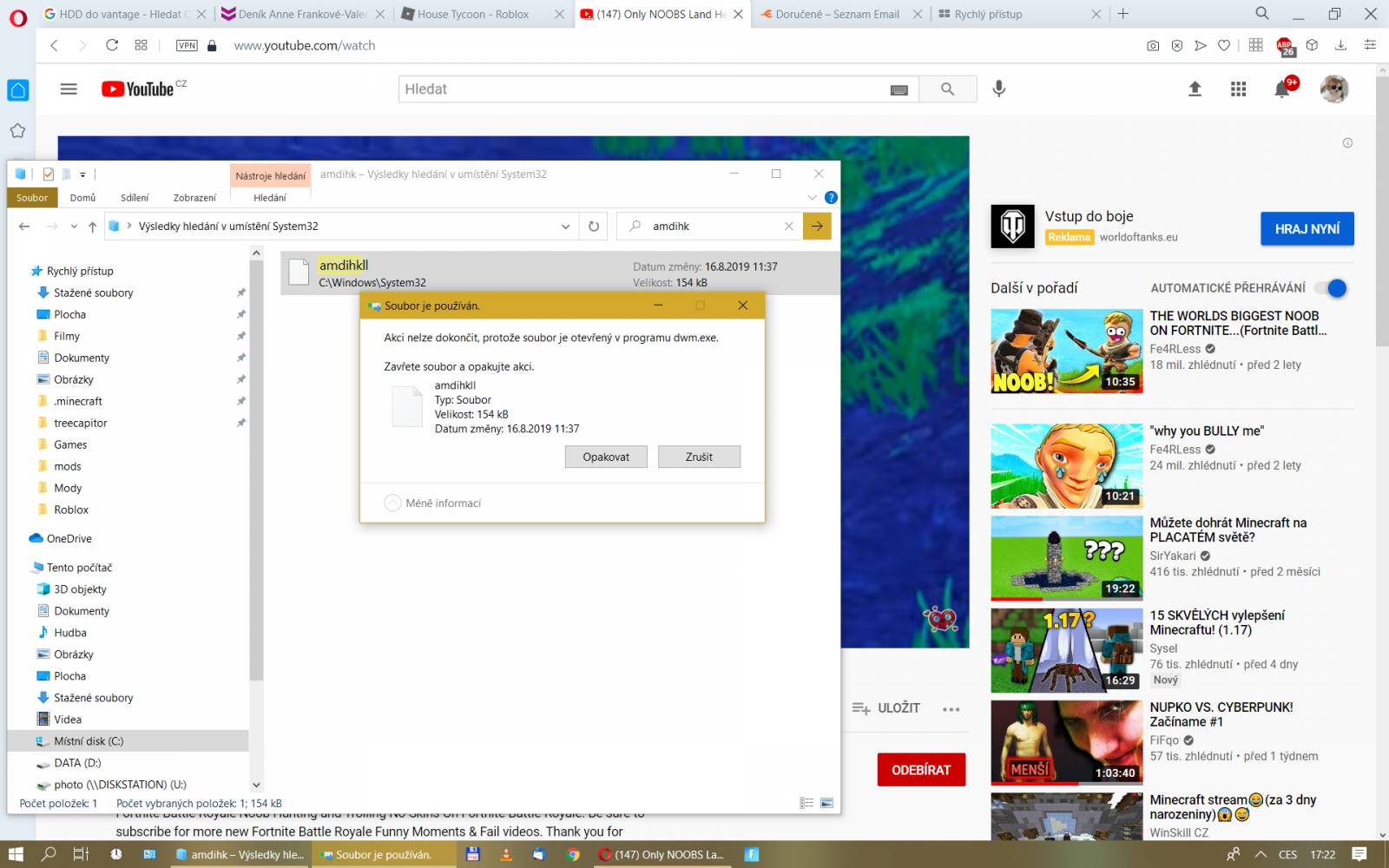Bookmark page with heart icon
Image resolution: width=1389 pixels, height=868 pixels.
tap(1224, 45)
